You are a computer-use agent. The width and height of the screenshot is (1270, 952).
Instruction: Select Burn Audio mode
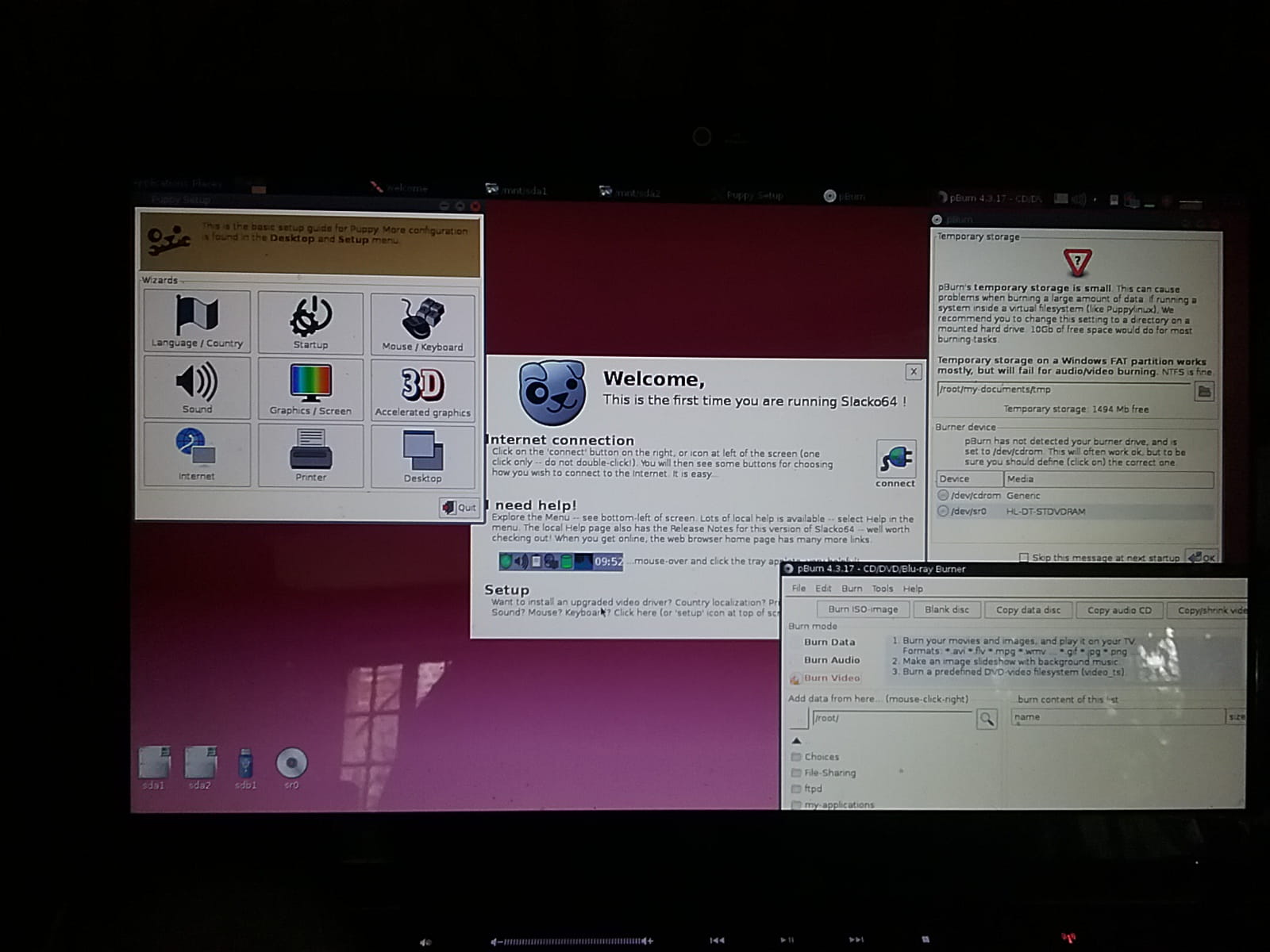[831, 660]
